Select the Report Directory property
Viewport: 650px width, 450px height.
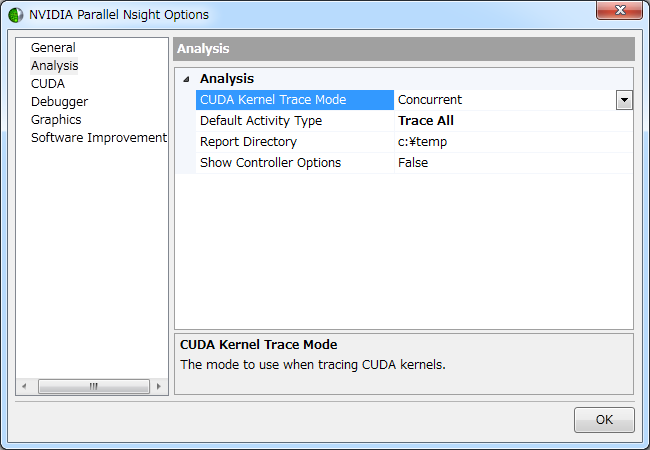[x=248, y=141]
